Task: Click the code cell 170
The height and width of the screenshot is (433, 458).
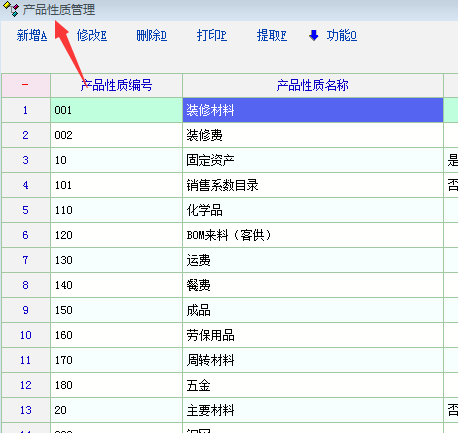Action: (x=116, y=360)
